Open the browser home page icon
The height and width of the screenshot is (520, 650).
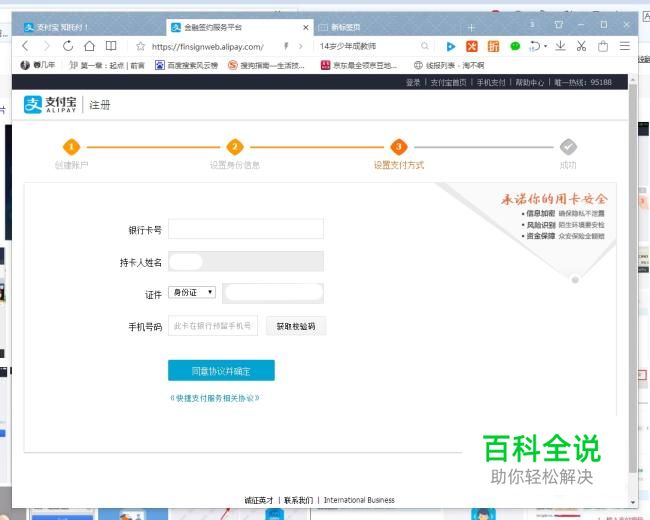(89, 46)
